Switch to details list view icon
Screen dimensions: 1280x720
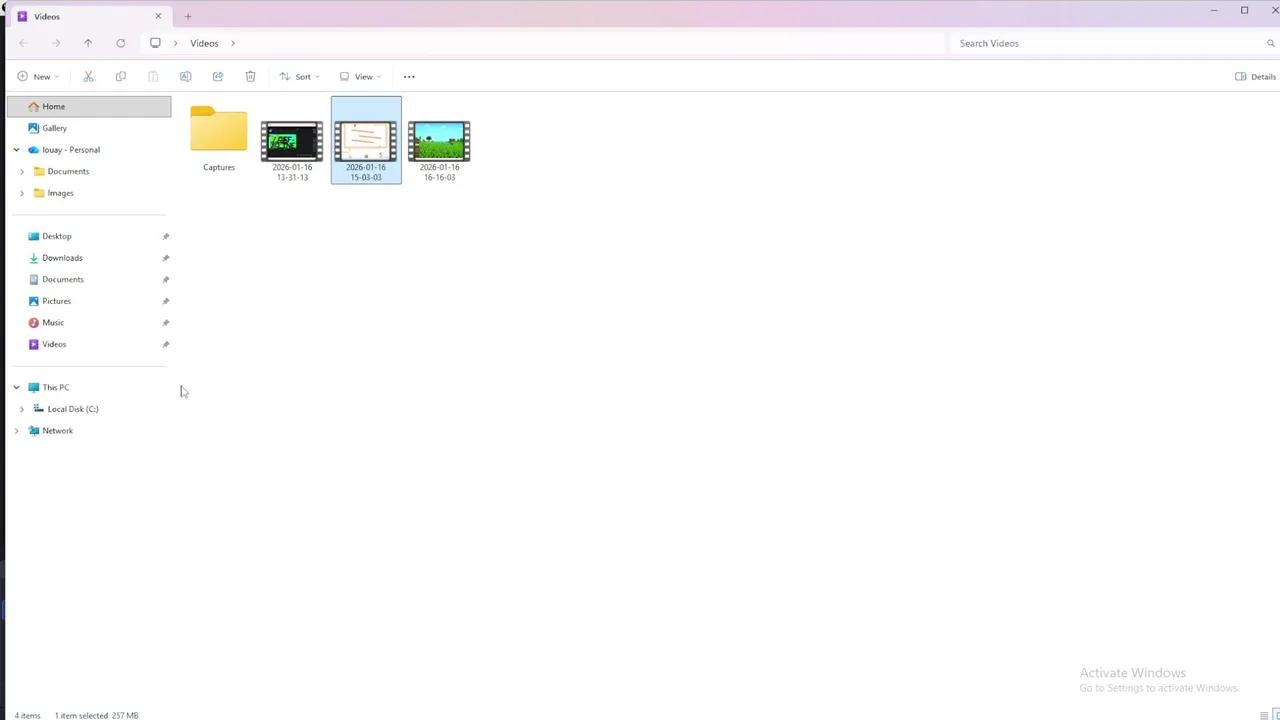[x=1264, y=715]
